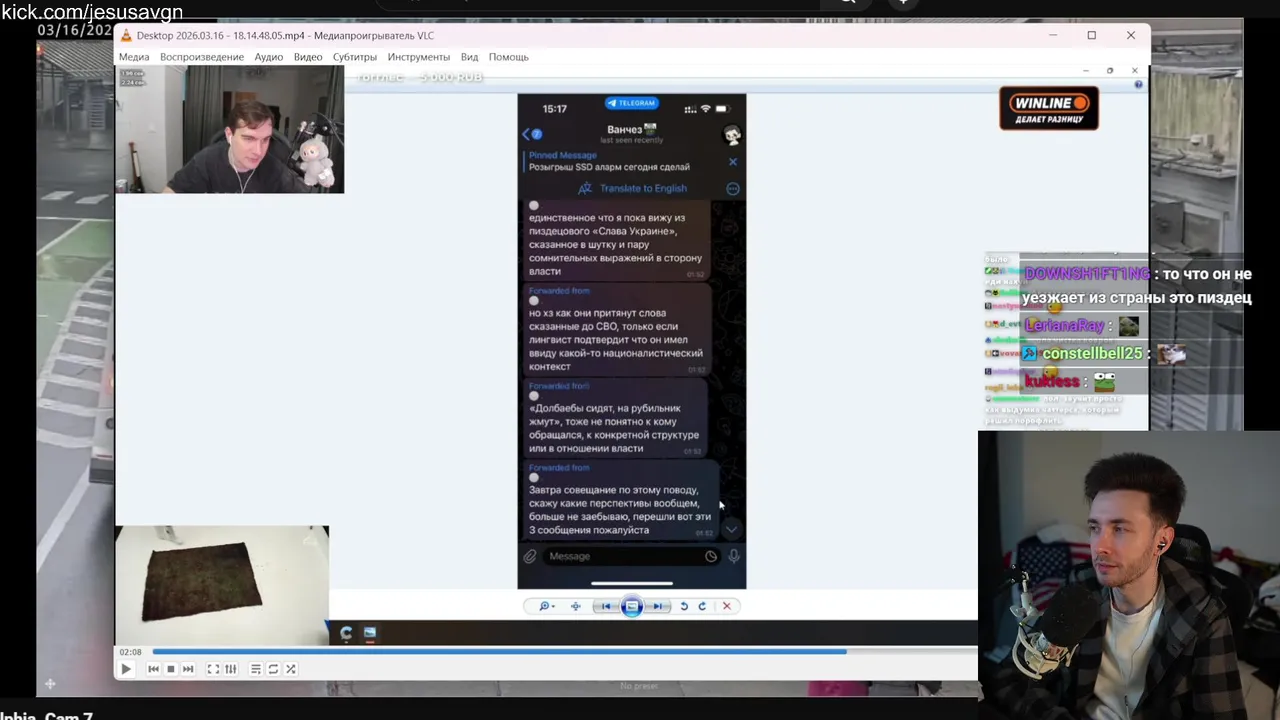Image resolution: width=1280 pixels, height=720 pixels.
Task: Toggle shuffle/random playback in VLC
Action: 291,669
